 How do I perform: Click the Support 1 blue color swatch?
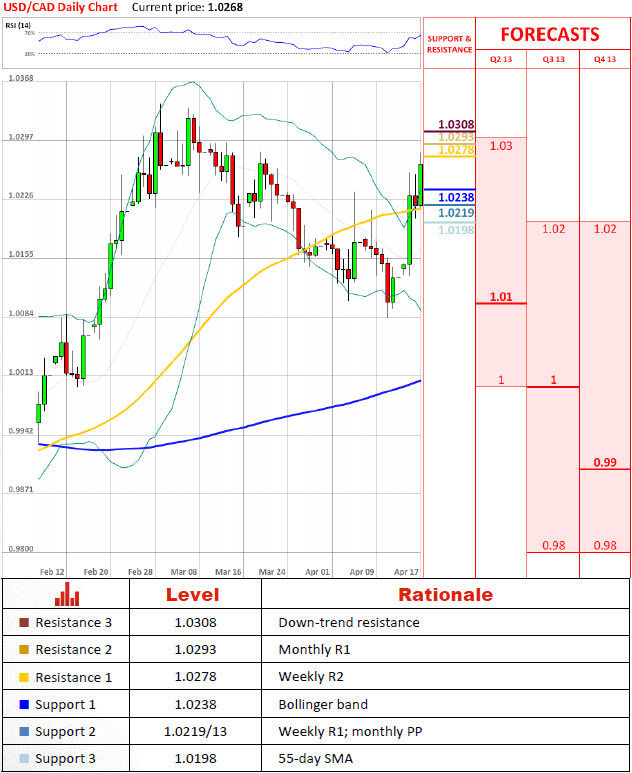pos(24,704)
